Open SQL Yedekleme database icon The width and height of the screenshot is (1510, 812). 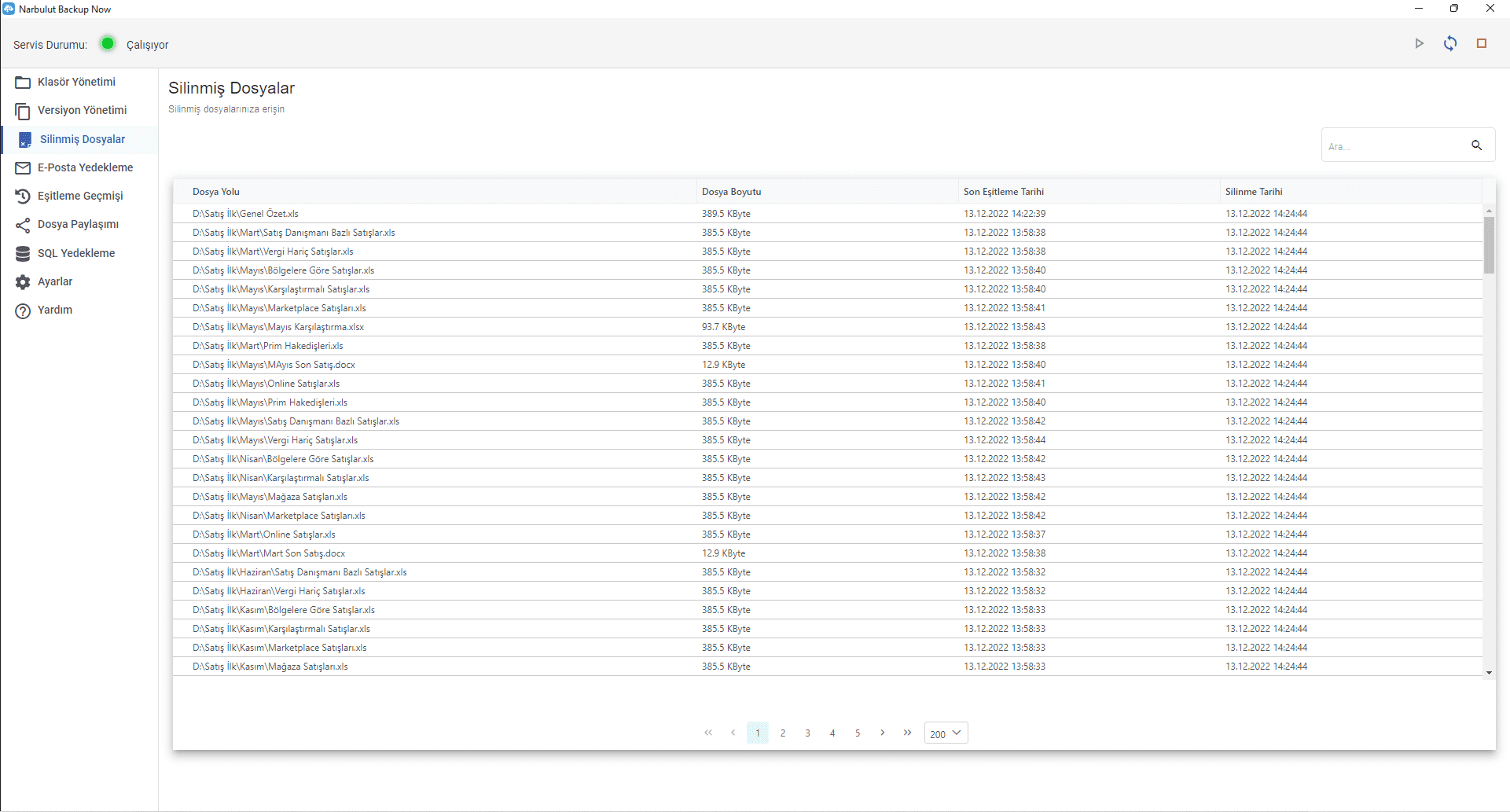23,254
